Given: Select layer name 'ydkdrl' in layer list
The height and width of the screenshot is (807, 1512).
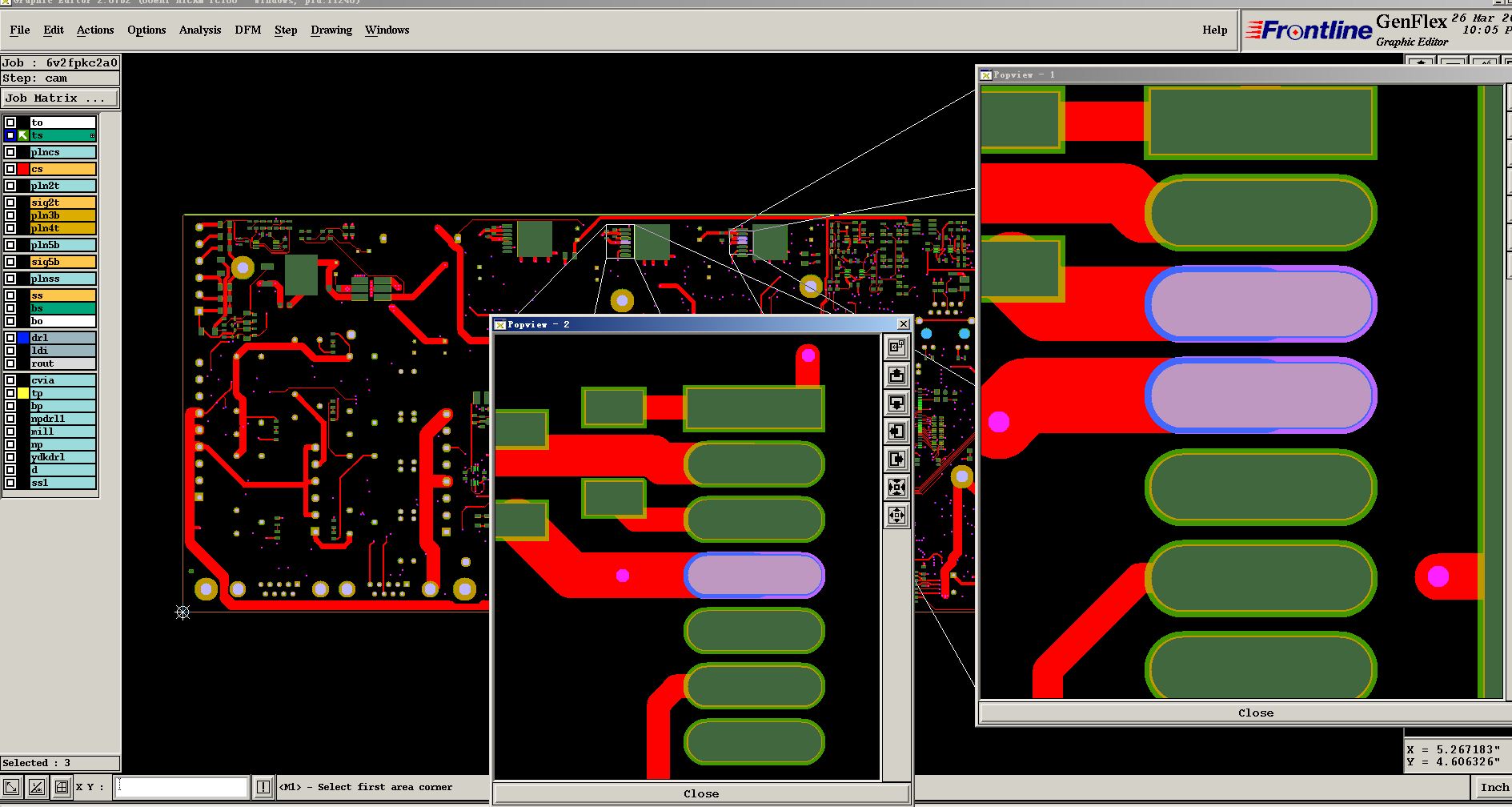Looking at the screenshot, I should pyautogui.click(x=63, y=457).
